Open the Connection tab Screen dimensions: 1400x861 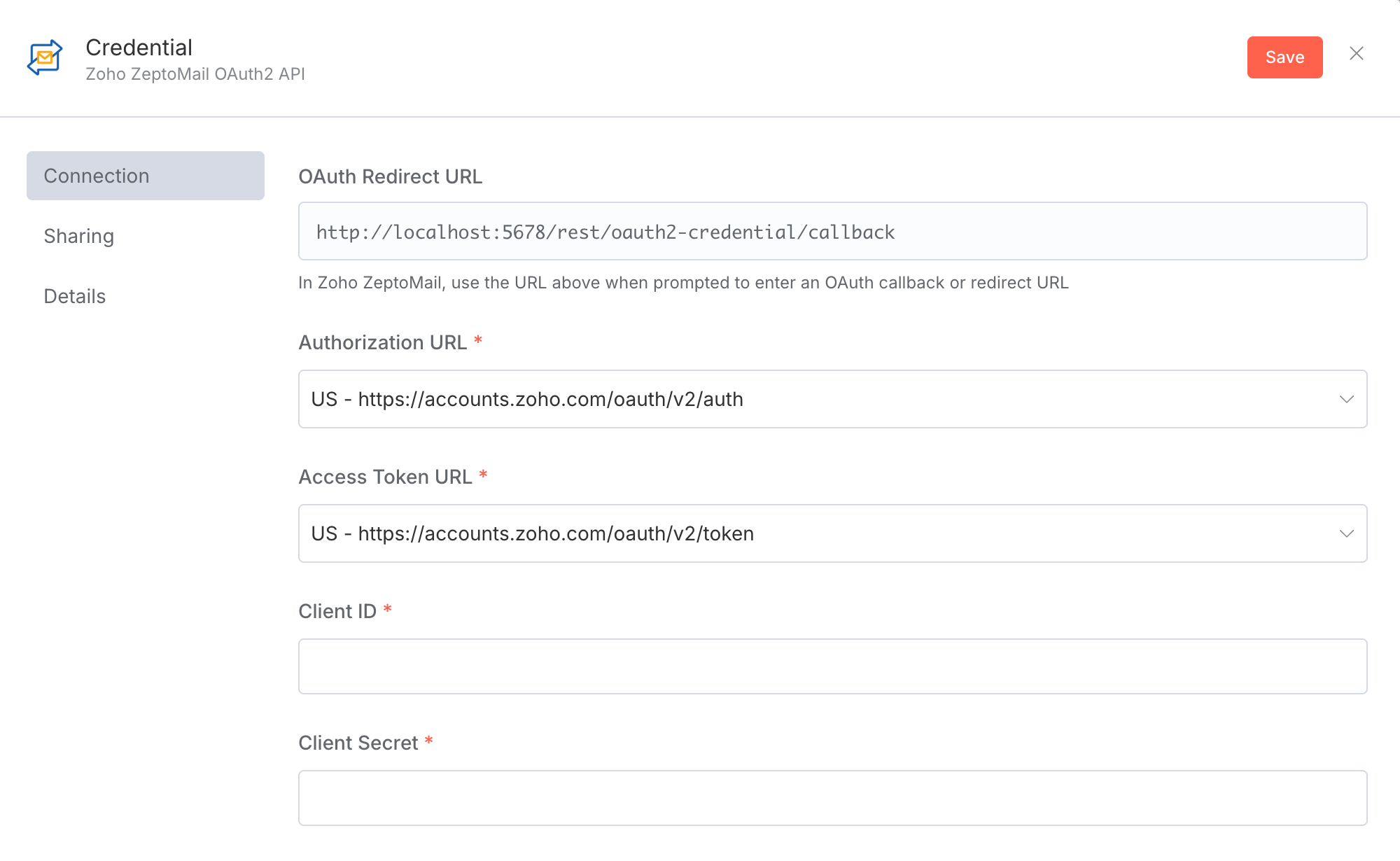click(x=146, y=176)
